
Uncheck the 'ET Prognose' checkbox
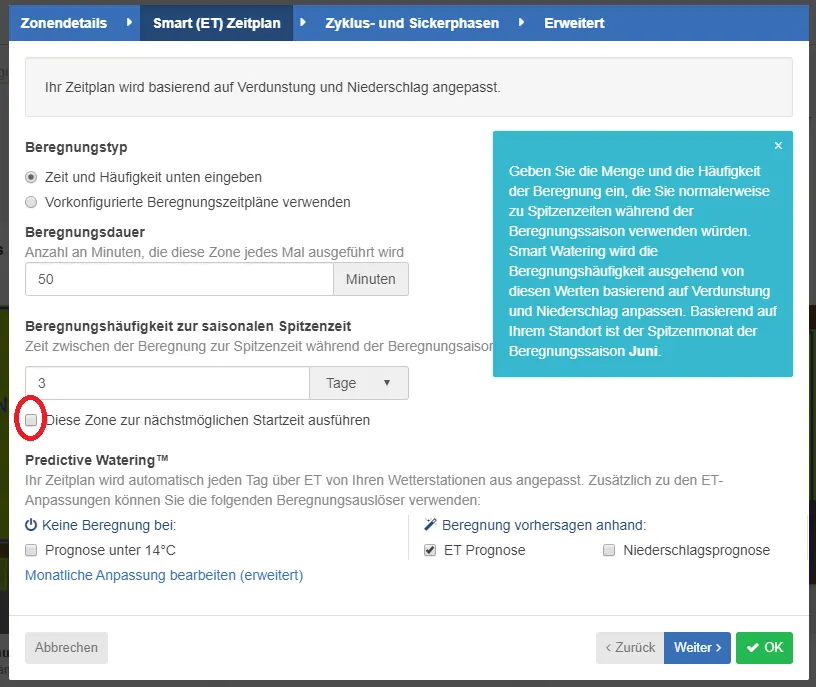pyautogui.click(x=431, y=550)
